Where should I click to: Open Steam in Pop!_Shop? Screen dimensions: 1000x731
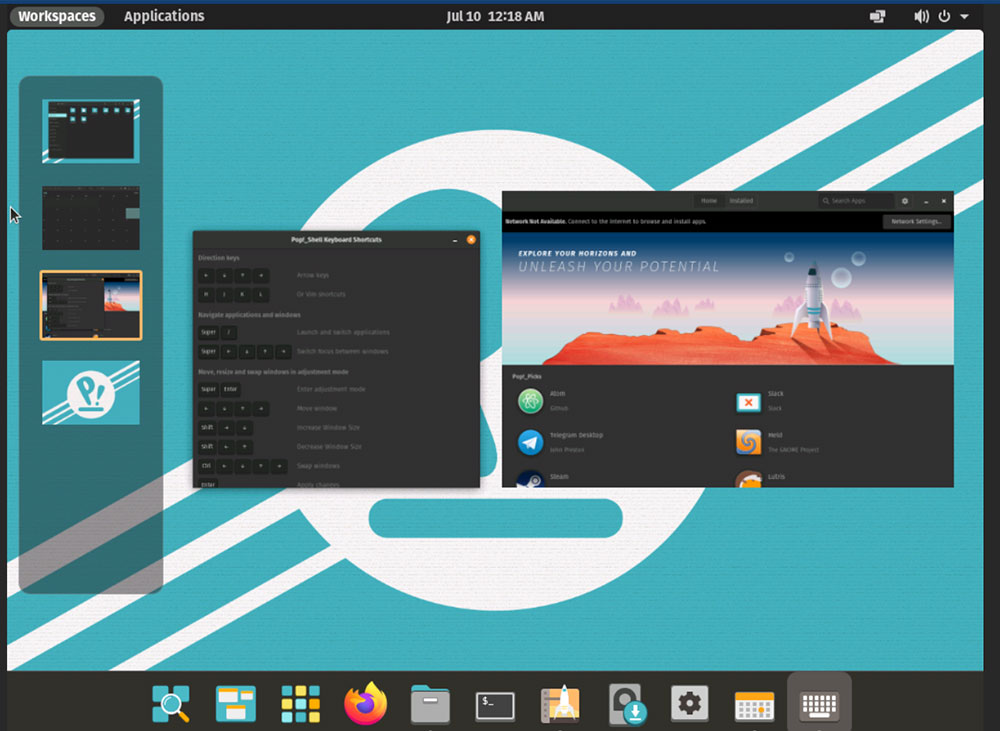(x=529, y=477)
